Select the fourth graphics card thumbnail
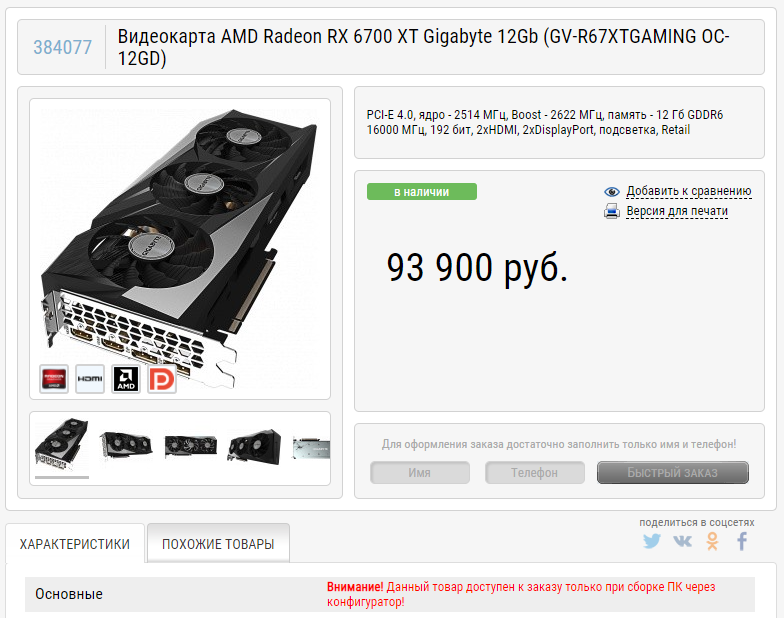 click(254, 445)
